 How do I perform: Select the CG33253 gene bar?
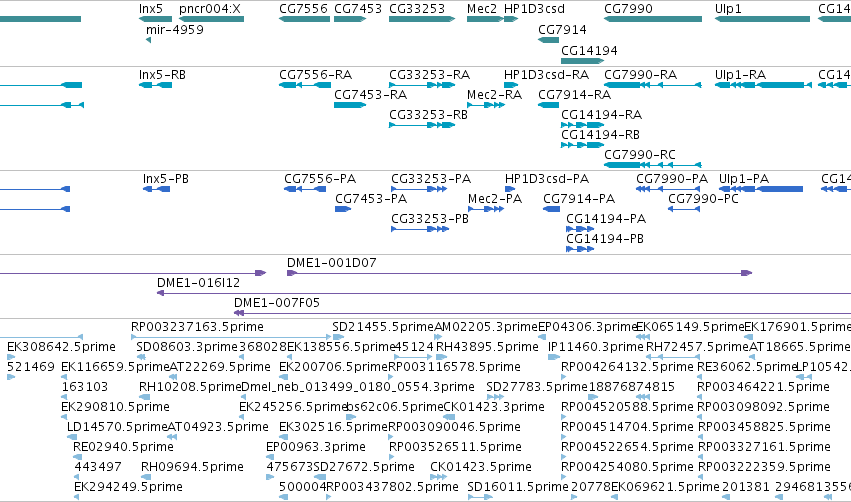point(422,19)
